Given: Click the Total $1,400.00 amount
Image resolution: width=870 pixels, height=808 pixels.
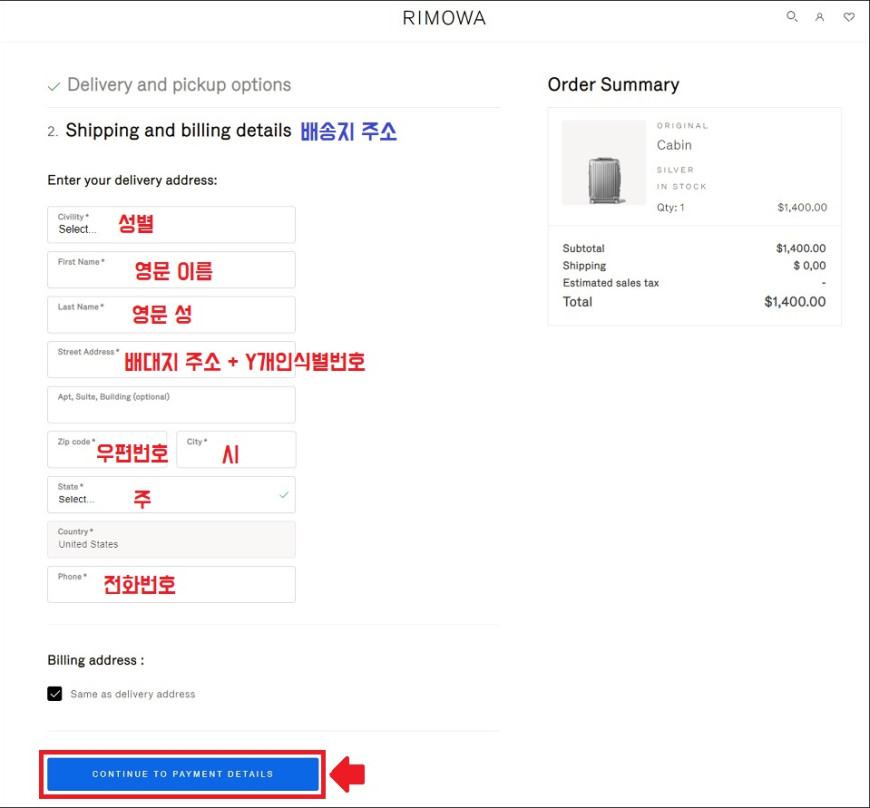Looking at the screenshot, I should click(795, 302).
